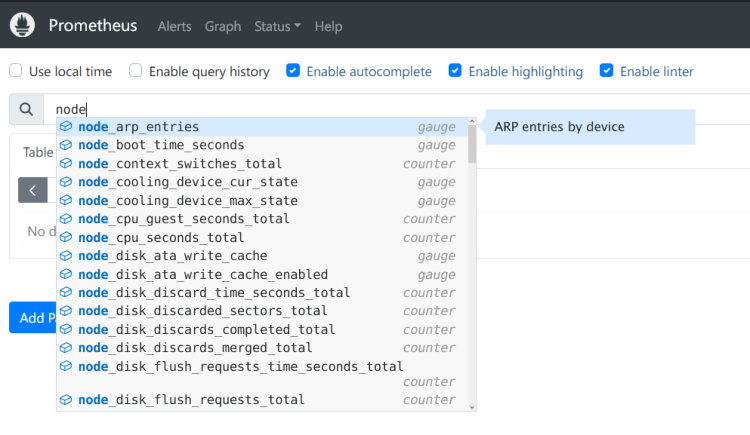Open the Help link in navbar
The image size is (750, 435).
click(328, 26)
